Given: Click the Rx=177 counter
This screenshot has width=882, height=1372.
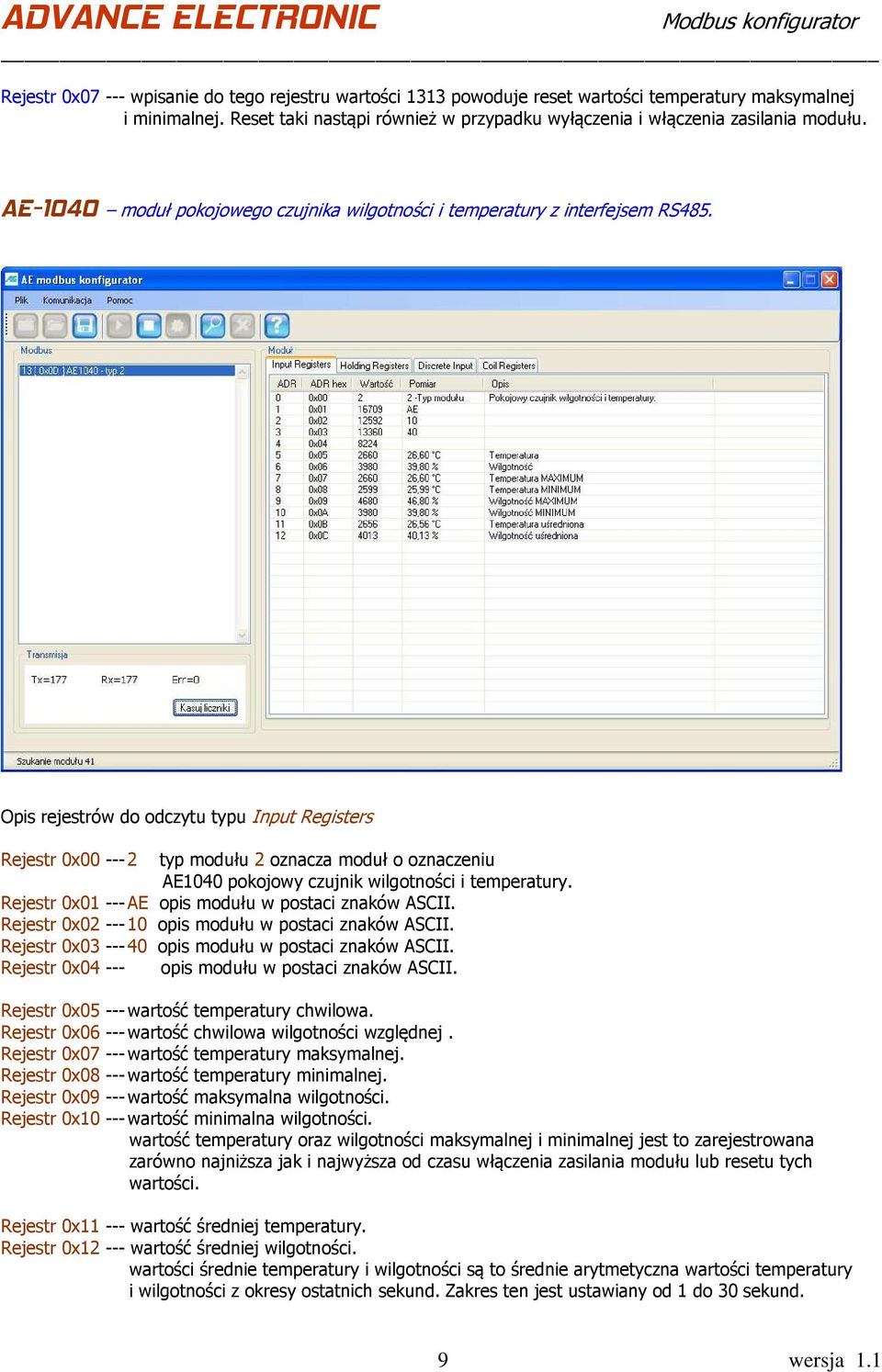Looking at the screenshot, I should pyautogui.click(x=119, y=680).
